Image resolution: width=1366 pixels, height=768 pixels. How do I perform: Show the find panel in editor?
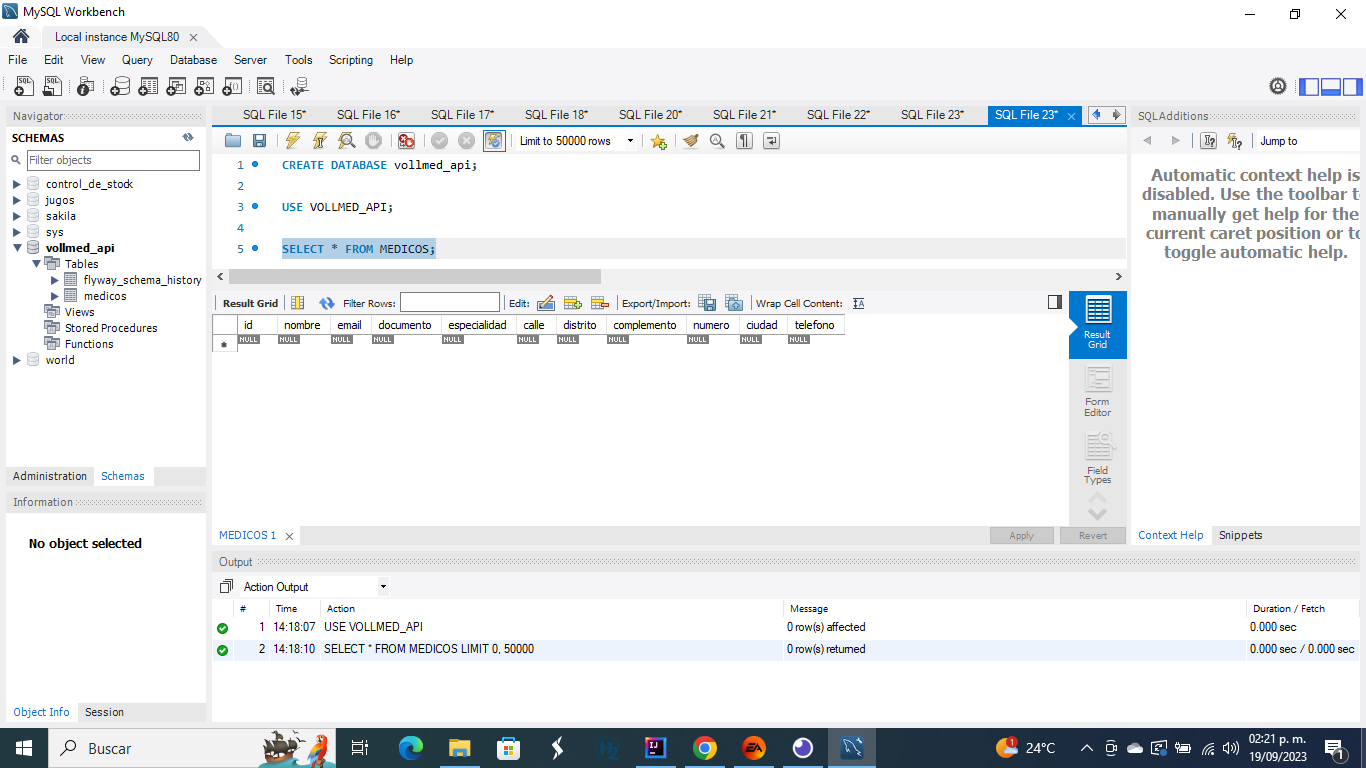click(717, 141)
